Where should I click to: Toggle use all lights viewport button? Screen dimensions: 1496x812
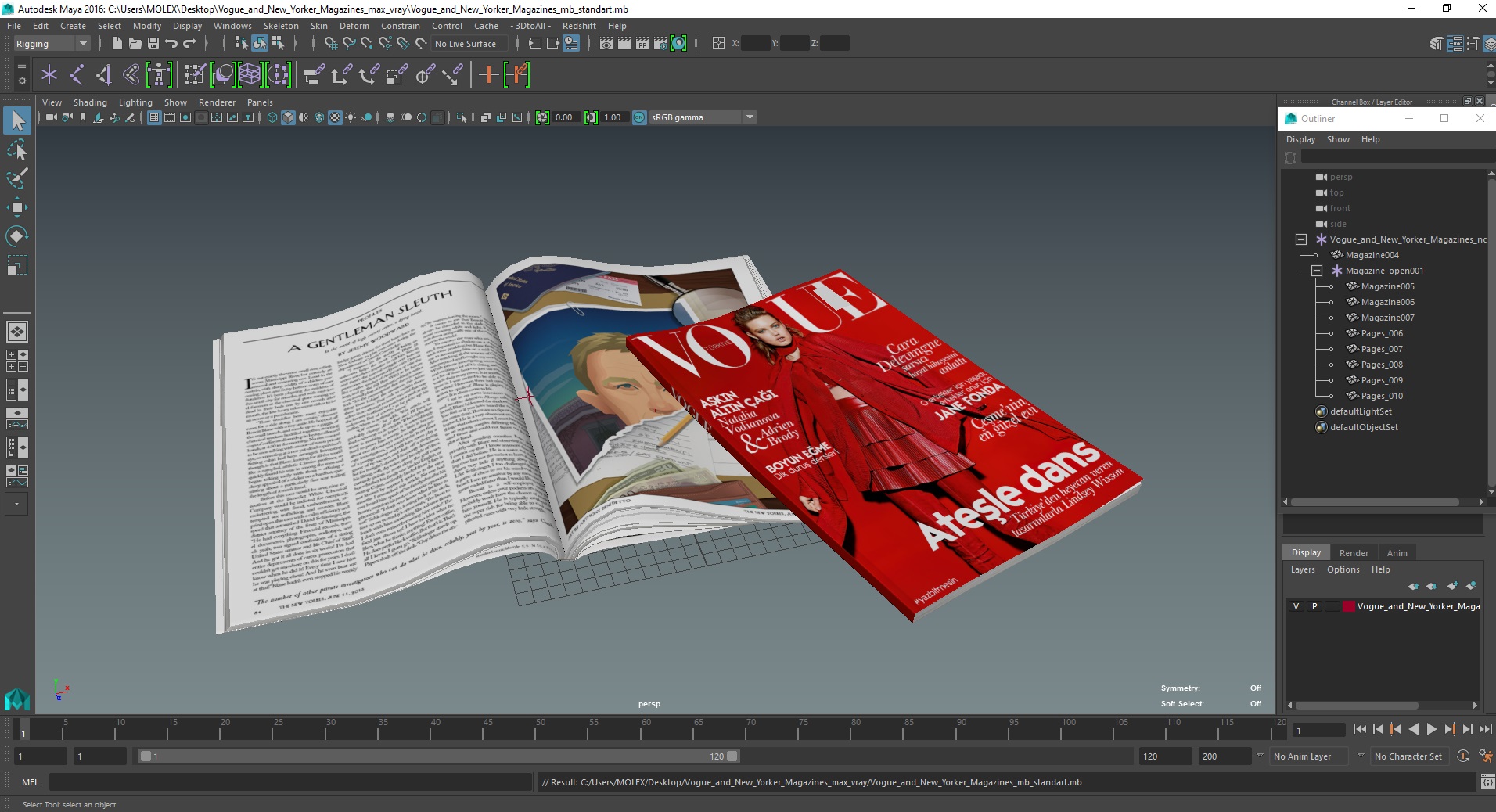tap(351, 117)
